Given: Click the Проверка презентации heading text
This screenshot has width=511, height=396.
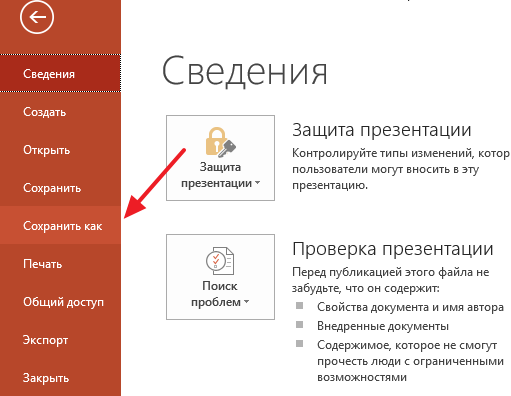Looking at the screenshot, I should tap(393, 249).
